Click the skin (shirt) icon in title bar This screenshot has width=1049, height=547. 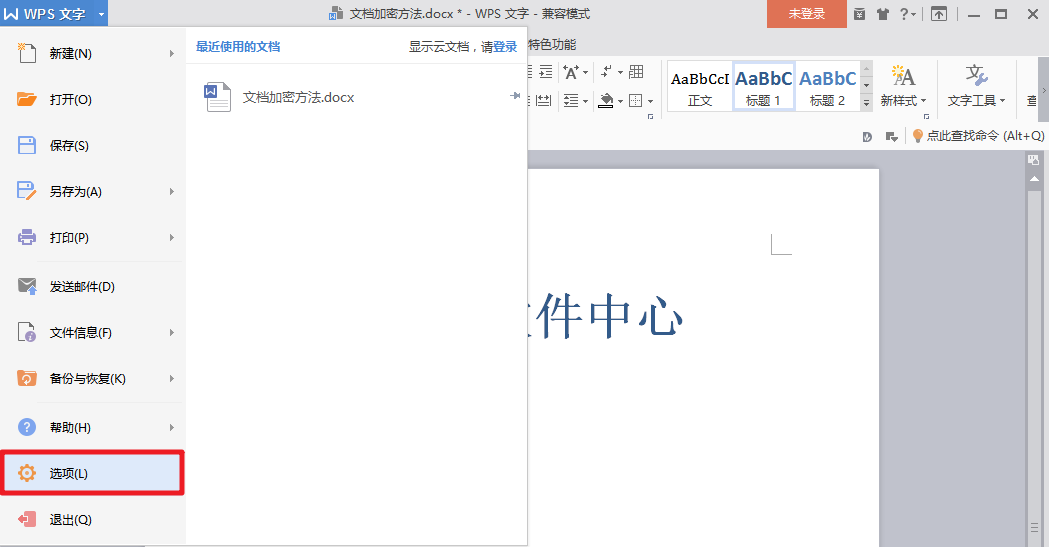click(x=882, y=14)
